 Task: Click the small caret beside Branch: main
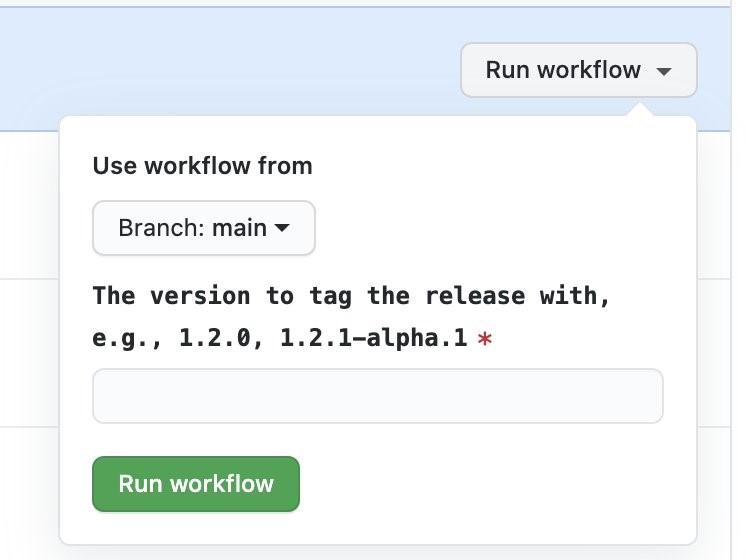coord(282,228)
